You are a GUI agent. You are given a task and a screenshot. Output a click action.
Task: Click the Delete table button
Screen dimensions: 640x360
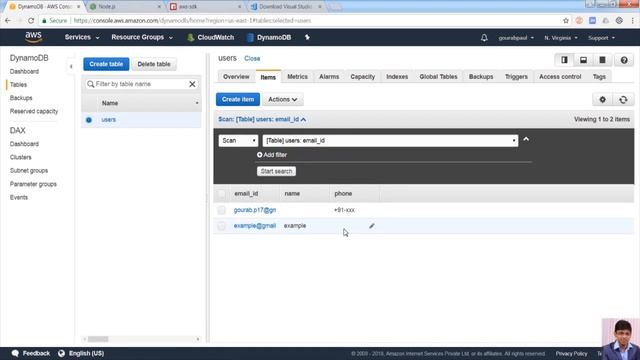154,64
